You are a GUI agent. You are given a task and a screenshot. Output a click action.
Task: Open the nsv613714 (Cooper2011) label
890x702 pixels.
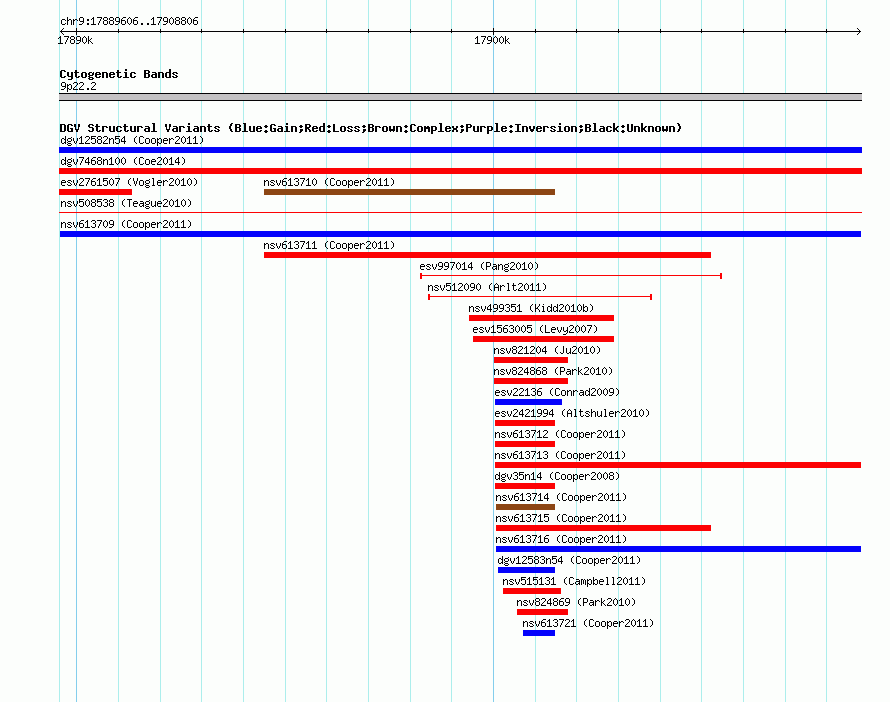561,497
